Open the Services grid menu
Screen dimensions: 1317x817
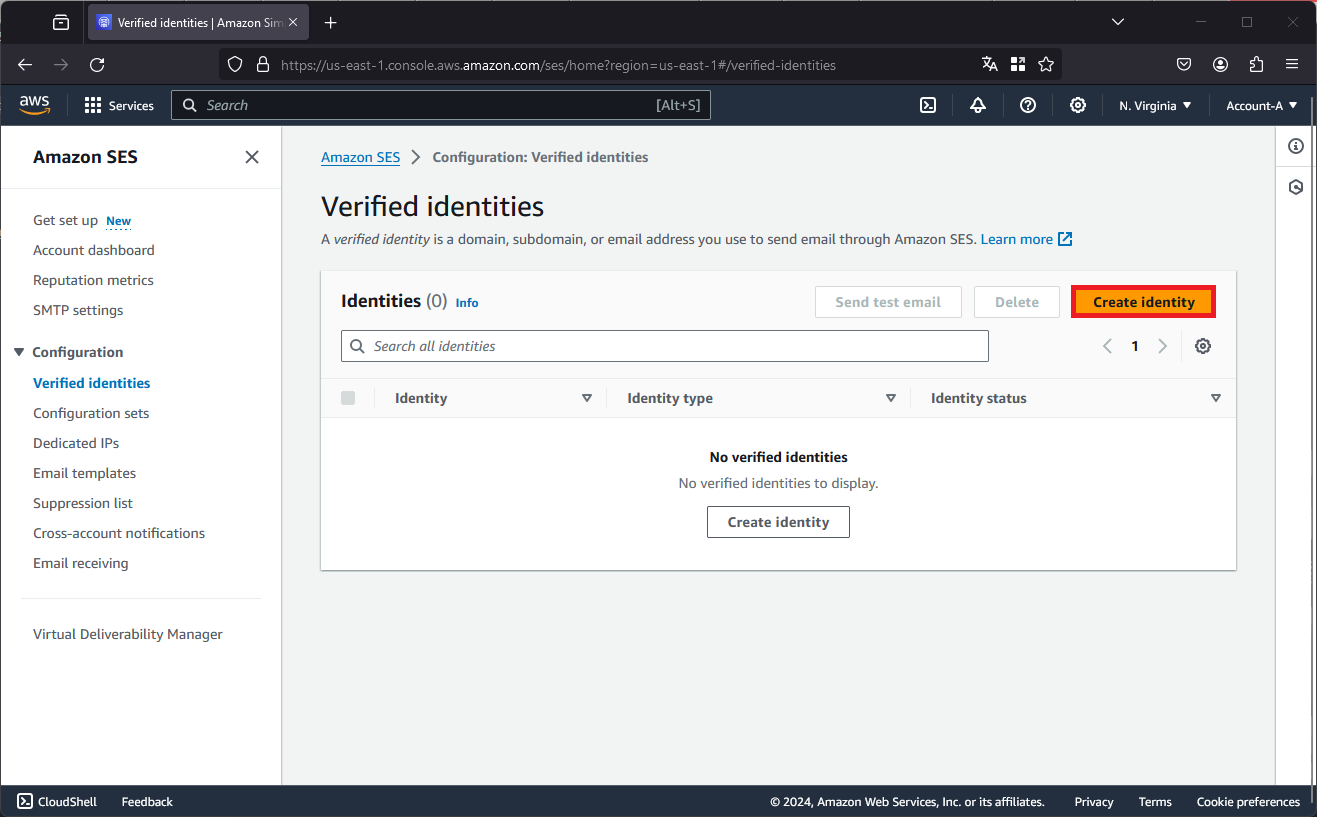[x=119, y=105]
